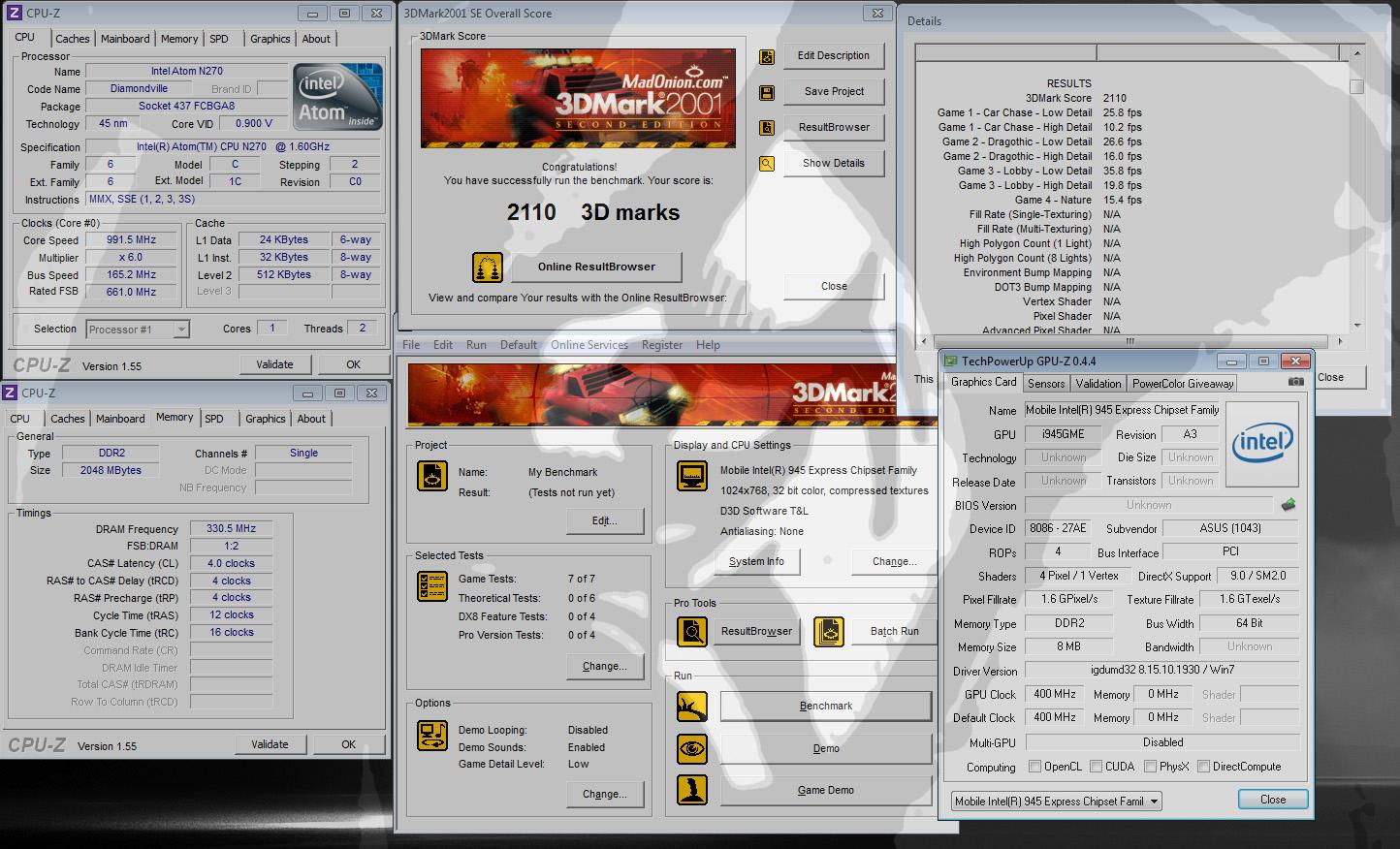Click the Options icon in 3DMark window

point(432,736)
